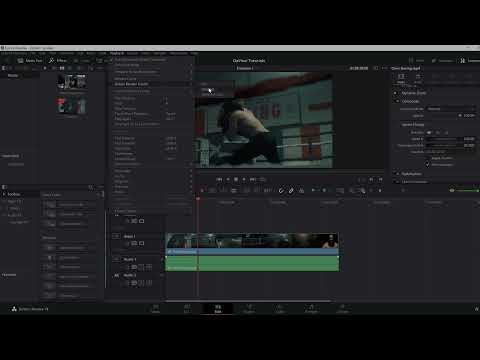Click the viewer timecode field
The image size is (480, 360).
coord(359,68)
